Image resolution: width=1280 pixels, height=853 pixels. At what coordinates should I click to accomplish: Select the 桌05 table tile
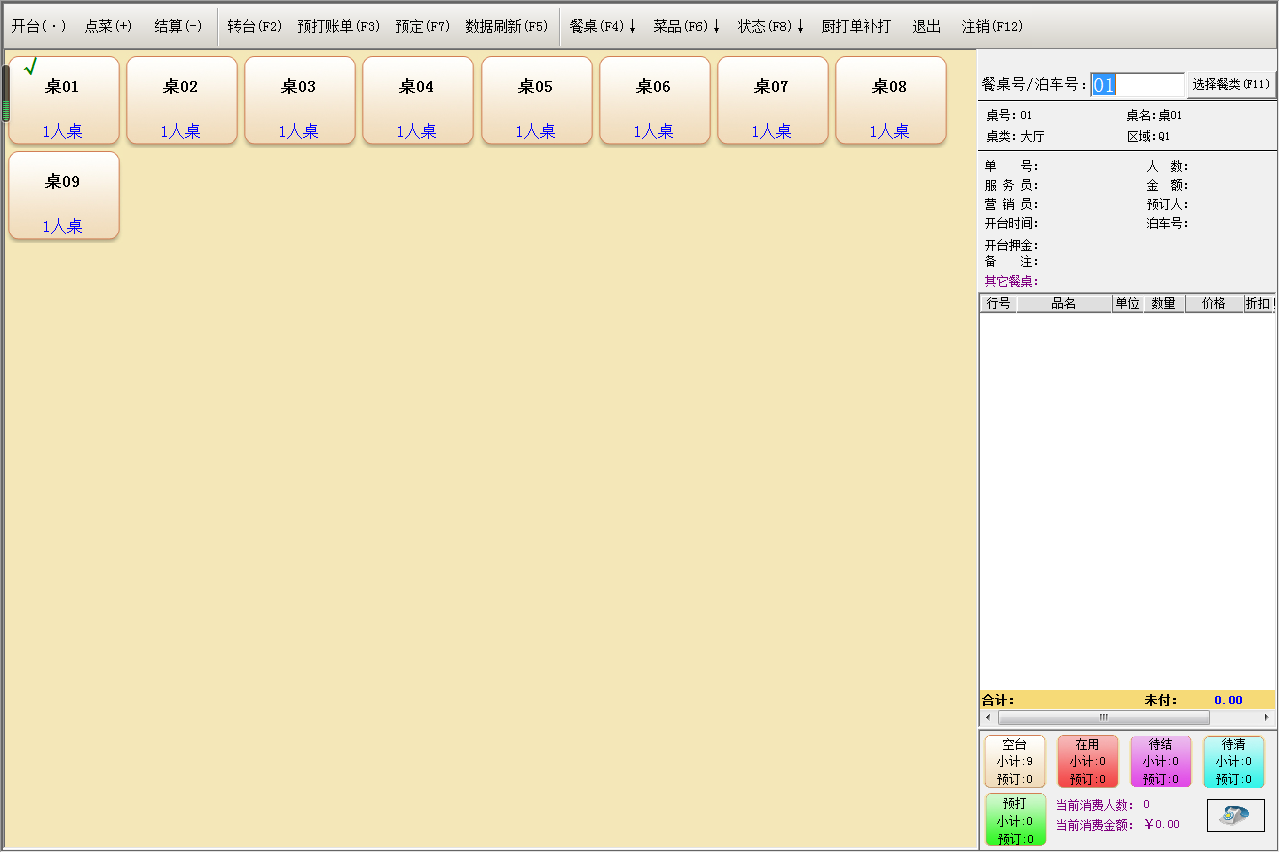535,100
